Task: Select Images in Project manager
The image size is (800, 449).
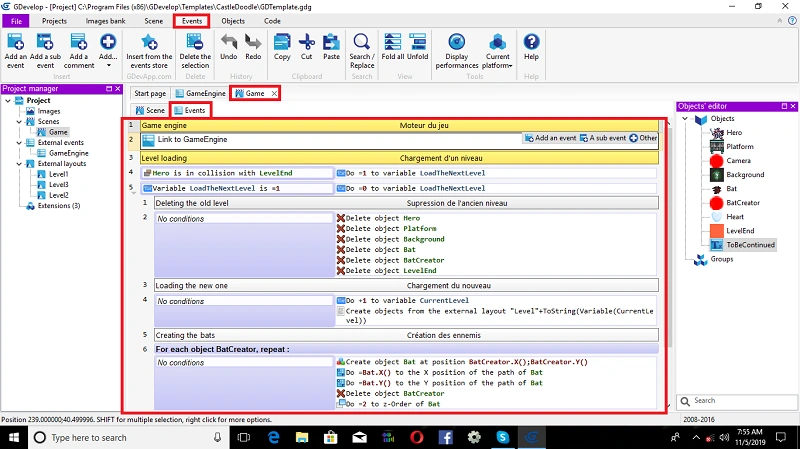Action: [48, 111]
